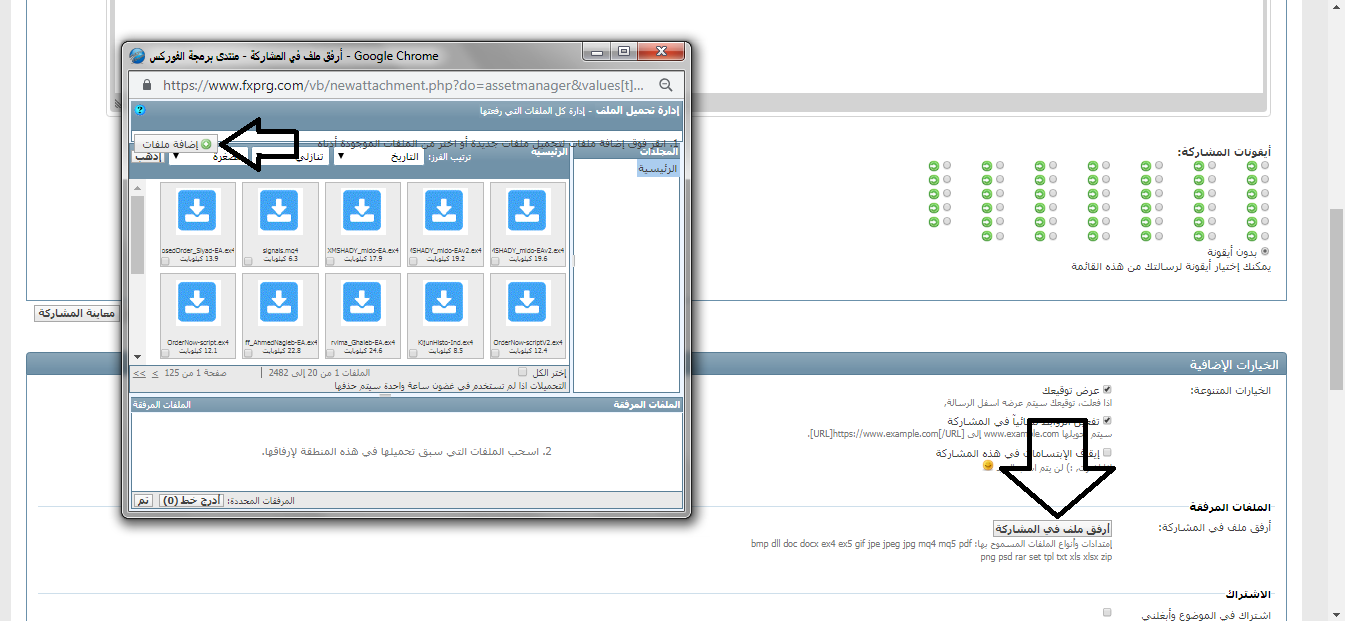1345x621 pixels.
Task: Click the signals.mq4 download icon
Action: [x=279, y=211]
